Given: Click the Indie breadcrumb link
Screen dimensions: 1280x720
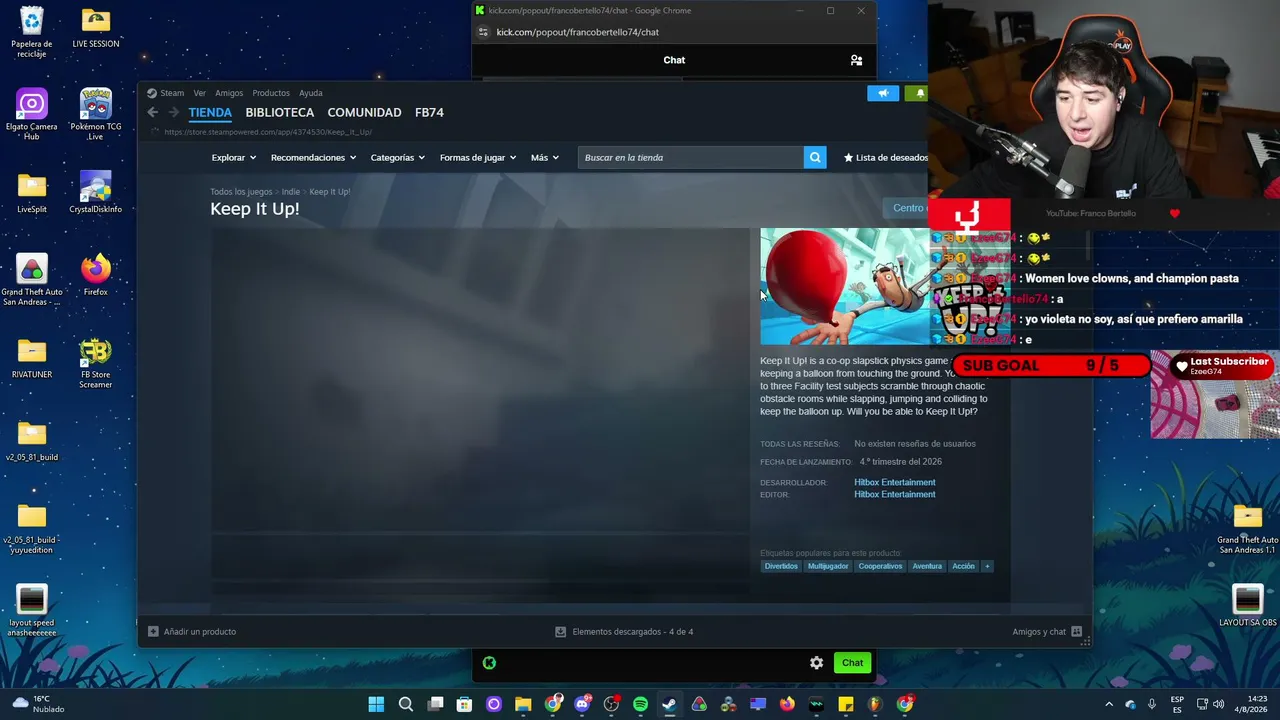Looking at the screenshot, I should point(290,192).
